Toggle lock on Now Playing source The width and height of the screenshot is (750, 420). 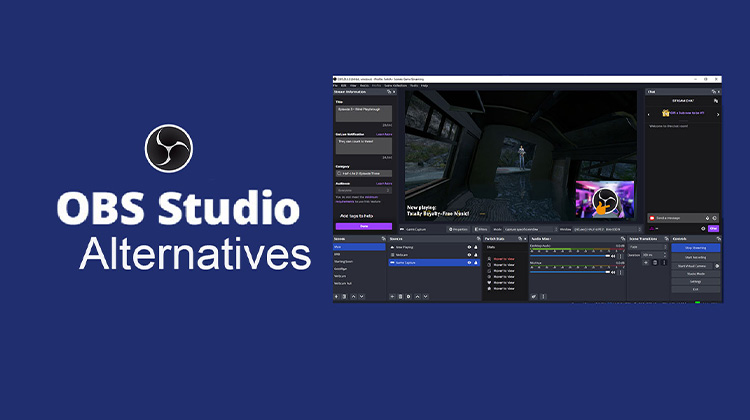(x=475, y=247)
